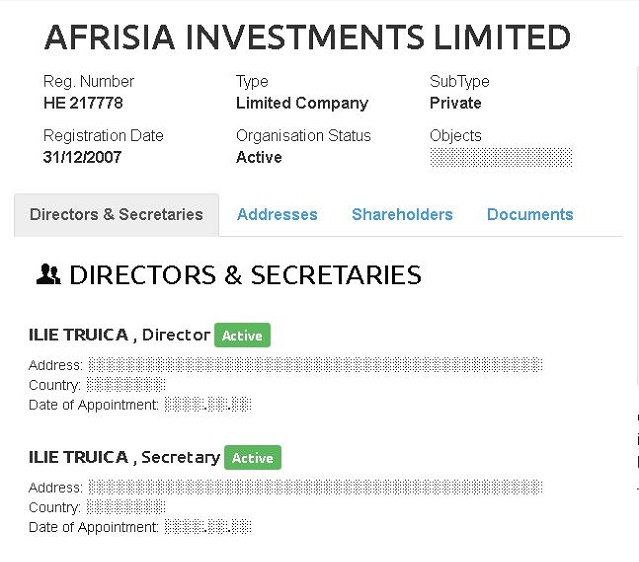Select the ILIE TRUICA Secretary entry name
This screenshot has width=639, height=562.
coord(80,458)
